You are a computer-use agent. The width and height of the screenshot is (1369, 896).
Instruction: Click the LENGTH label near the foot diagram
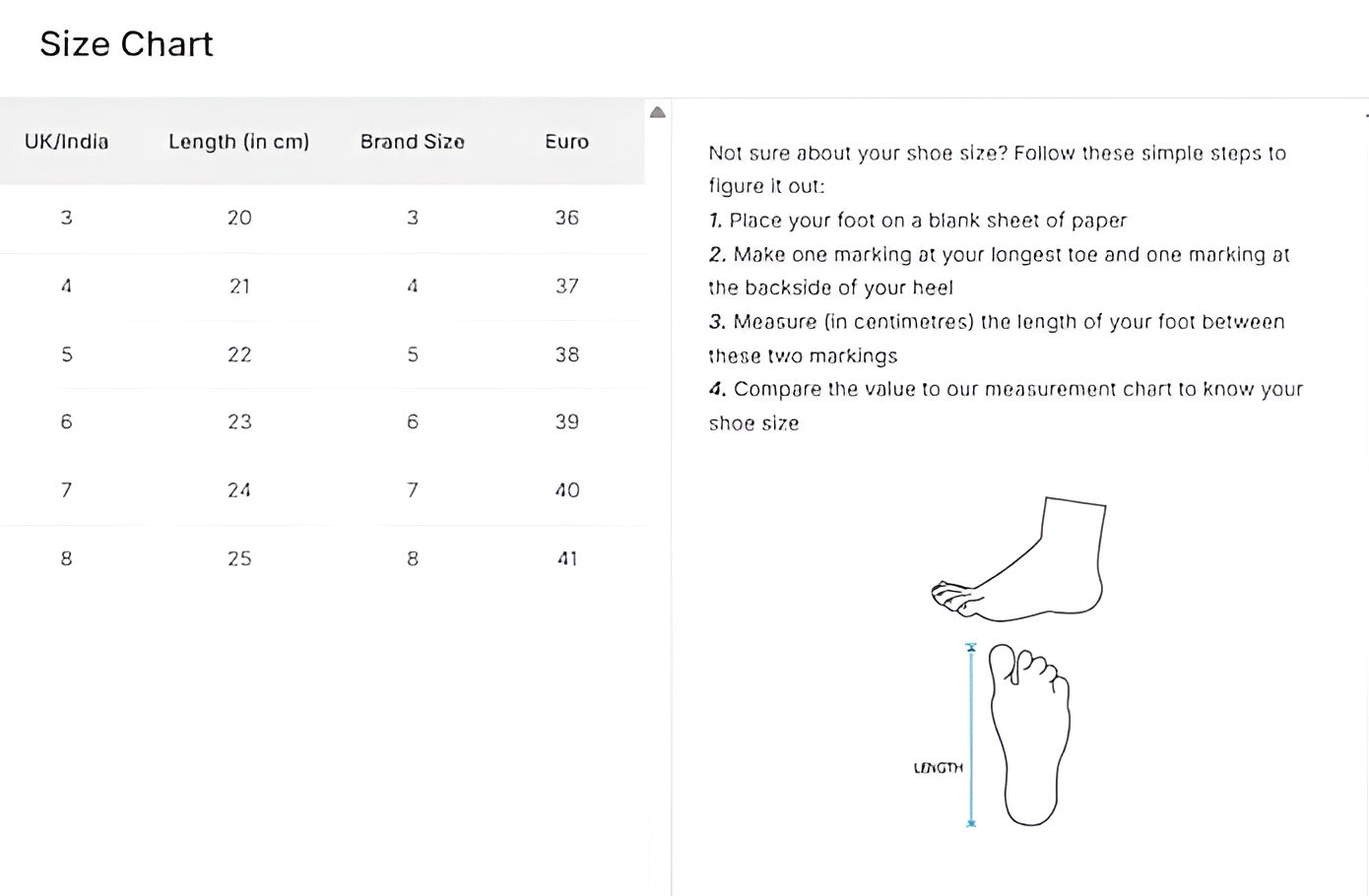[x=938, y=768]
